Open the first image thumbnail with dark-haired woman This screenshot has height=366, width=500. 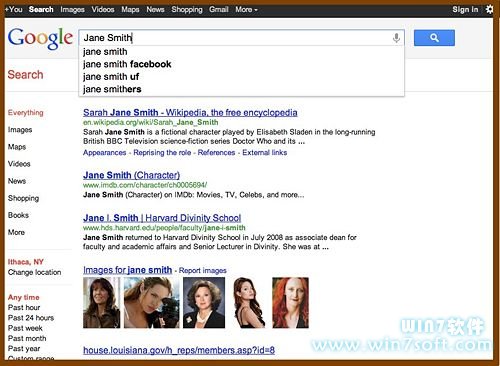point(101,303)
